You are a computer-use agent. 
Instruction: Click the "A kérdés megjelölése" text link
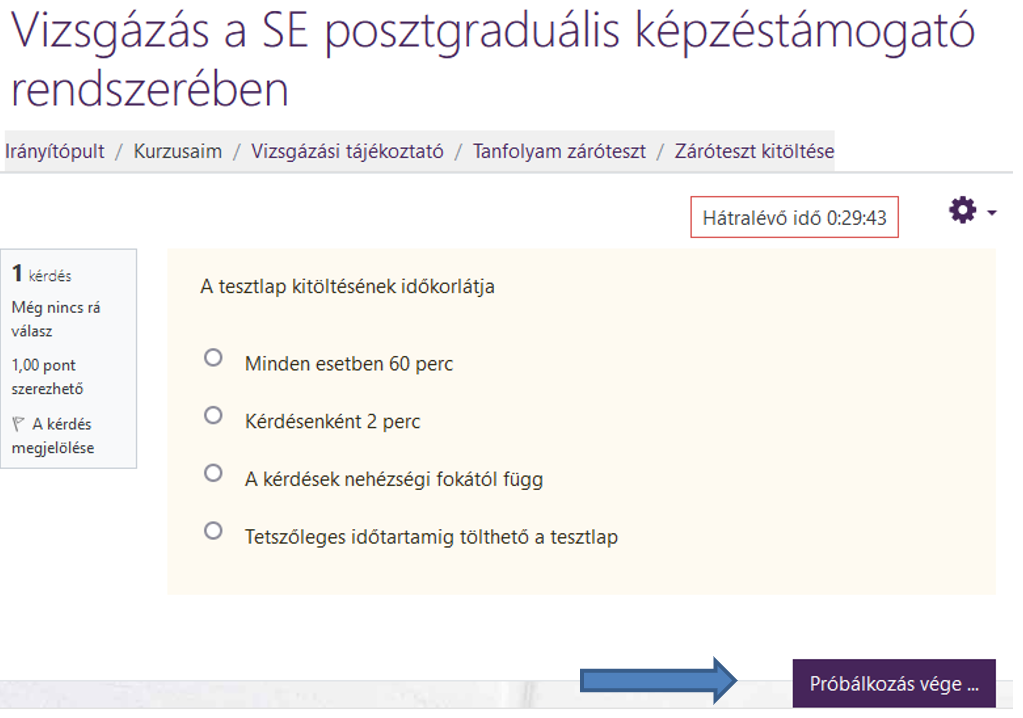[x=60, y=436]
